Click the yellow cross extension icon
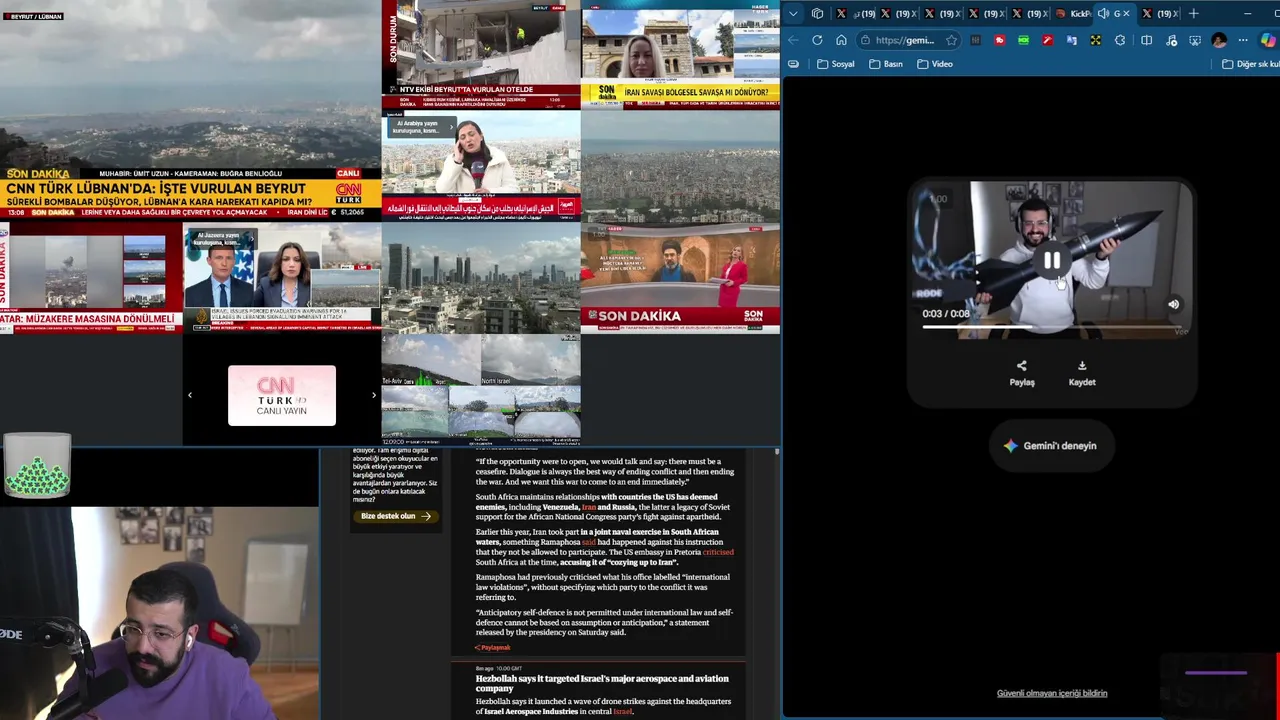The width and height of the screenshot is (1280, 720). tap(1096, 40)
